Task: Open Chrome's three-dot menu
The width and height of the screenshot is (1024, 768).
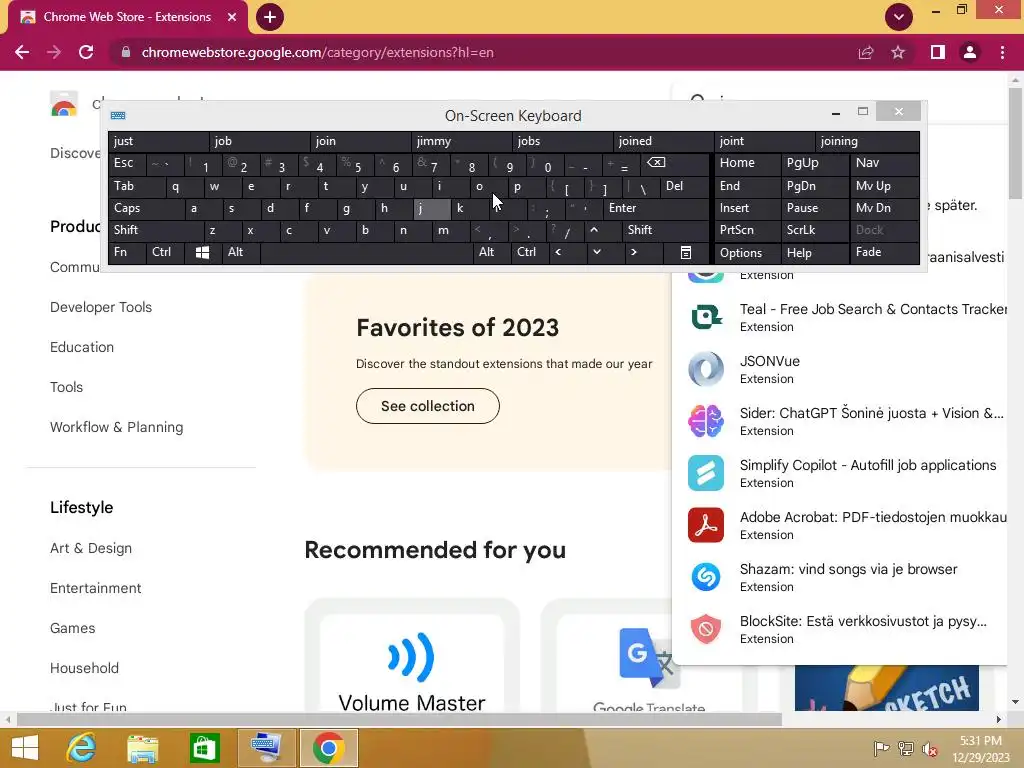Action: (1002, 52)
